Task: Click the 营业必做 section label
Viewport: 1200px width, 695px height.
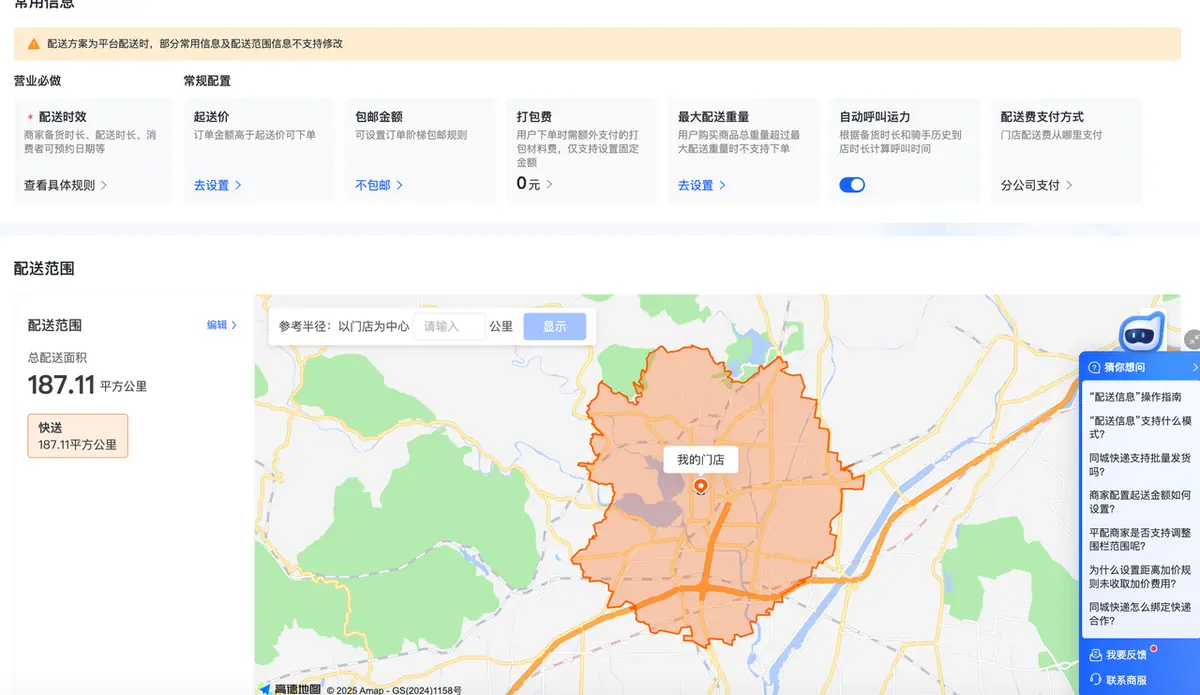Action: tap(38, 80)
